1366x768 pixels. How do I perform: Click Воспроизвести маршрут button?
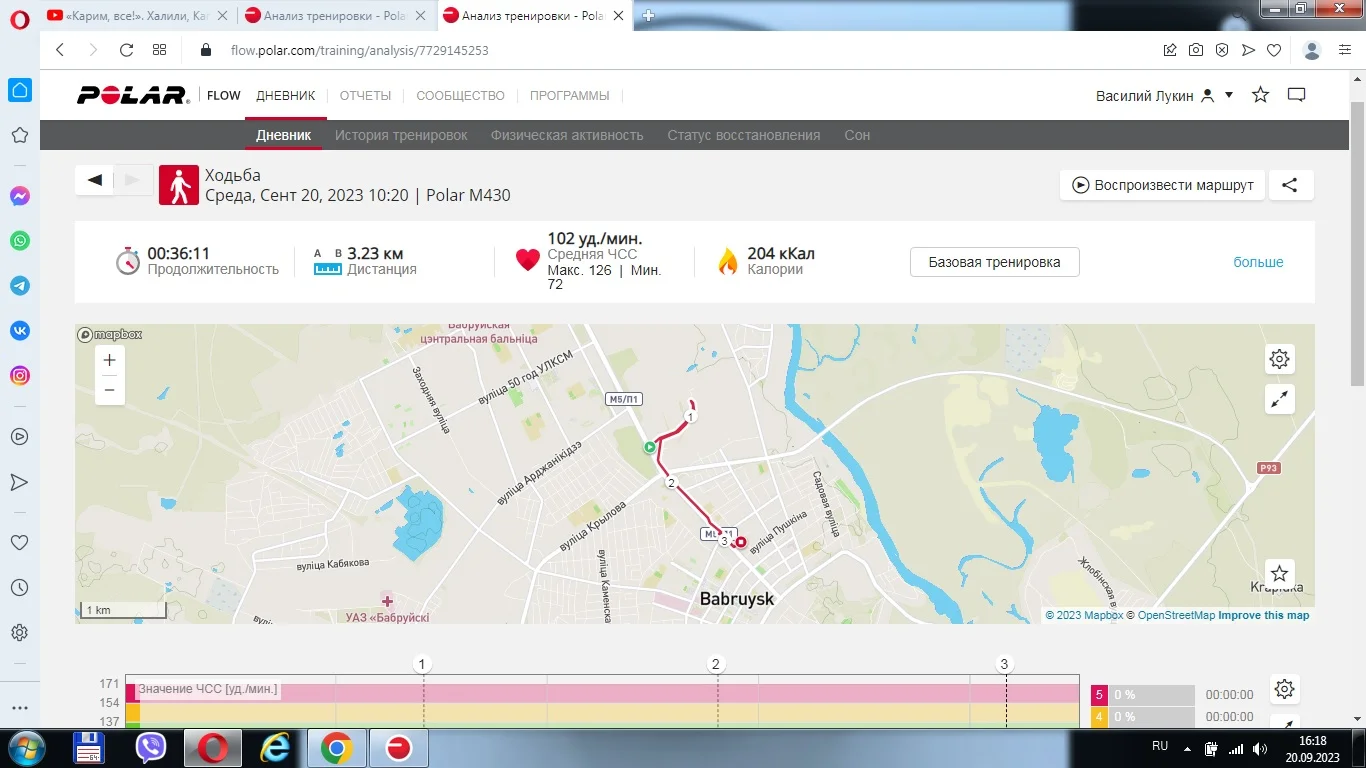[1163, 185]
